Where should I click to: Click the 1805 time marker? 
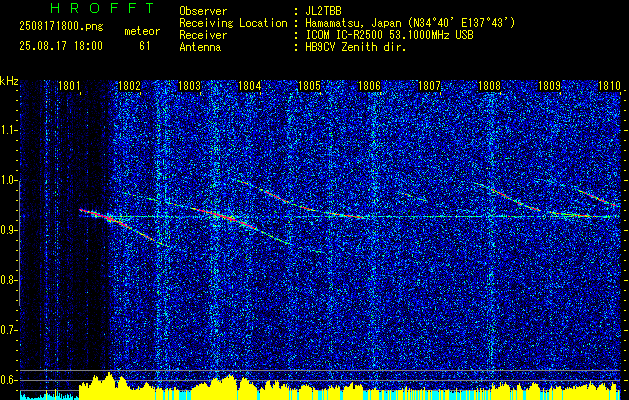pos(310,85)
